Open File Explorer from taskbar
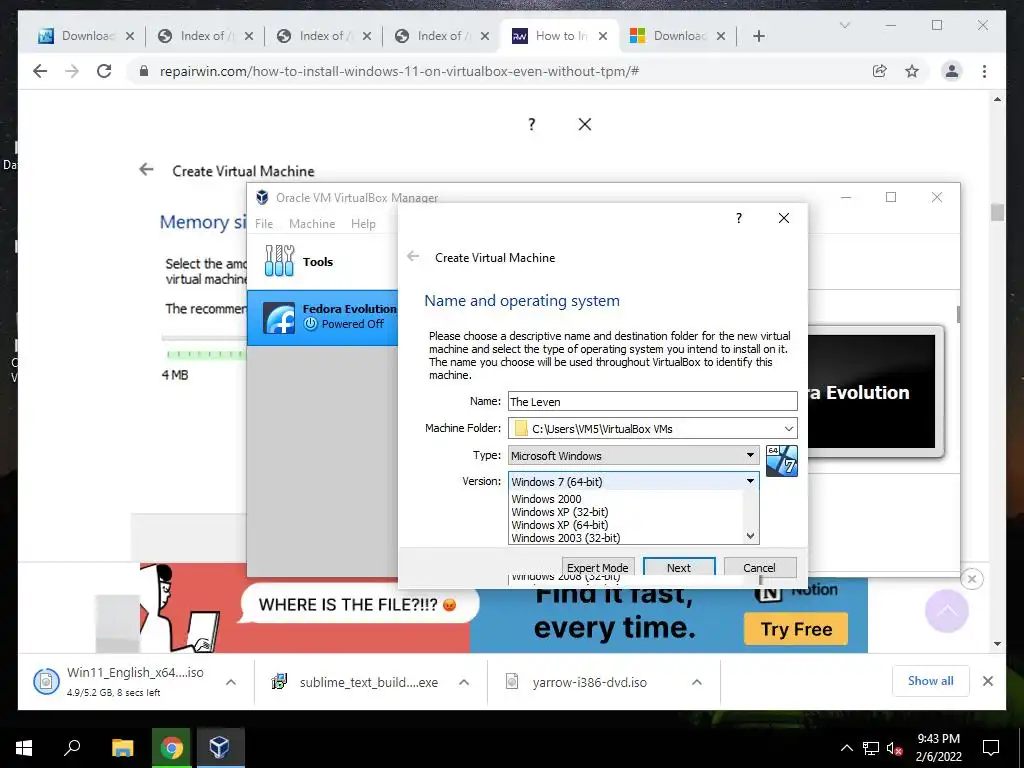1024x768 pixels. [x=122, y=748]
